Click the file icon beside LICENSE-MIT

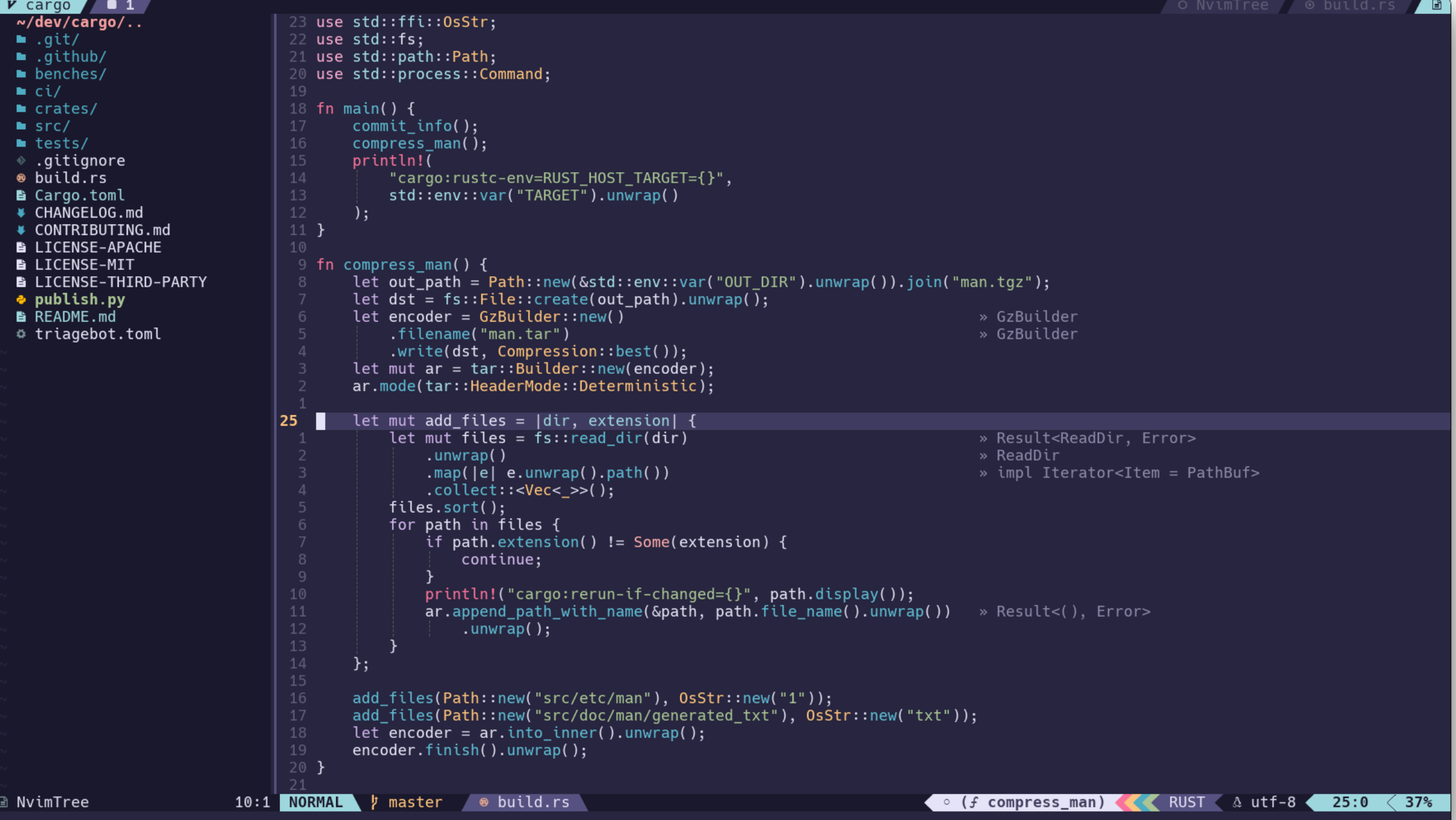pos(22,265)
